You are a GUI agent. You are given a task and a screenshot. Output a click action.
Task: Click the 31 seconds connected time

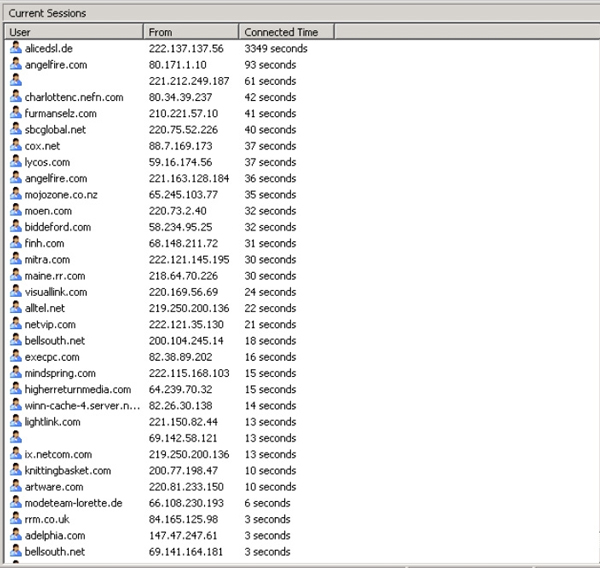(x=270, y=243)
